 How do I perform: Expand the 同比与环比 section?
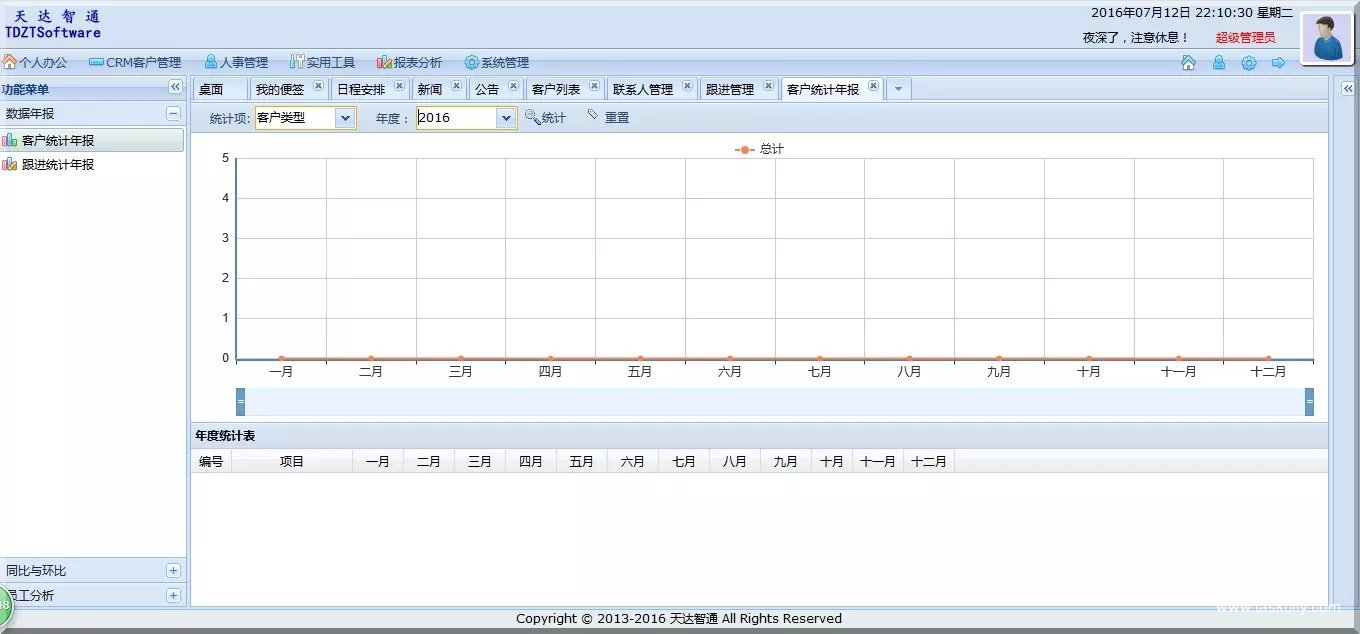173,571
